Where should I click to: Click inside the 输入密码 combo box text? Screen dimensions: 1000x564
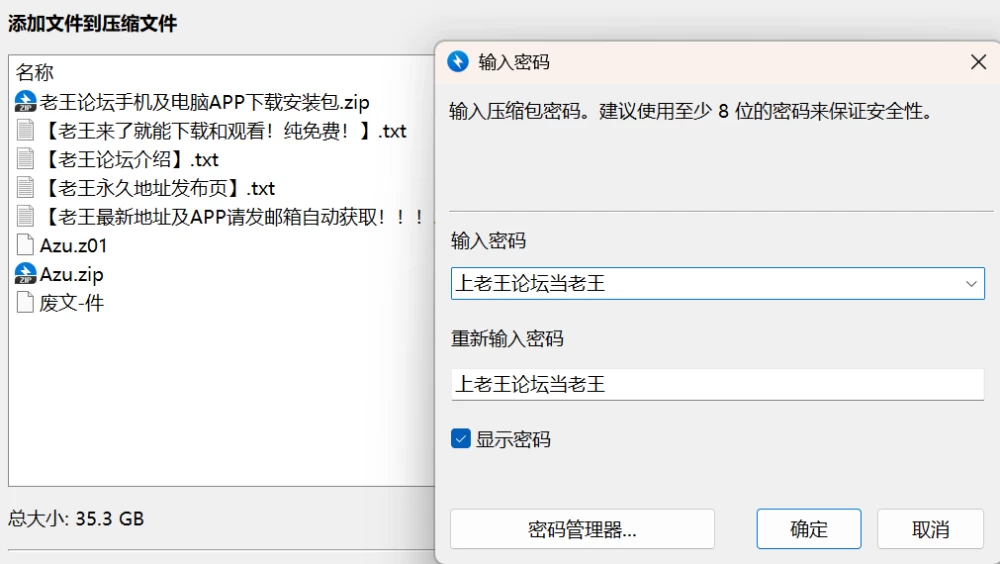coord(707,284)
